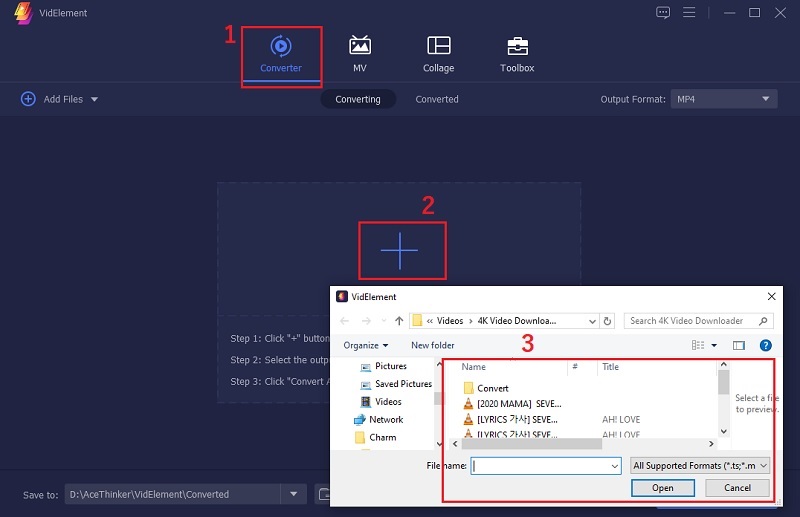Open file dialog help
800x517 pixels.
pyautogui.click(x=765, y=346)
